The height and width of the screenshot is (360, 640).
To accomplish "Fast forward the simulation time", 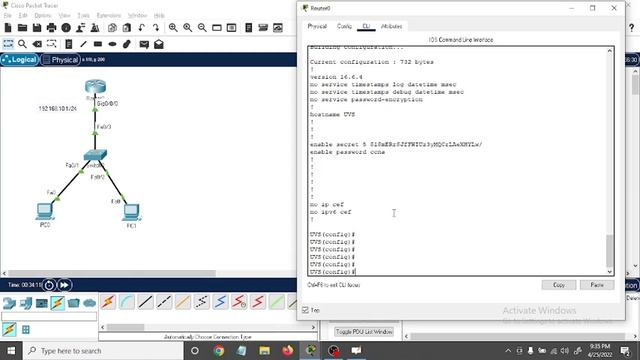I will [x=64, y=285].
